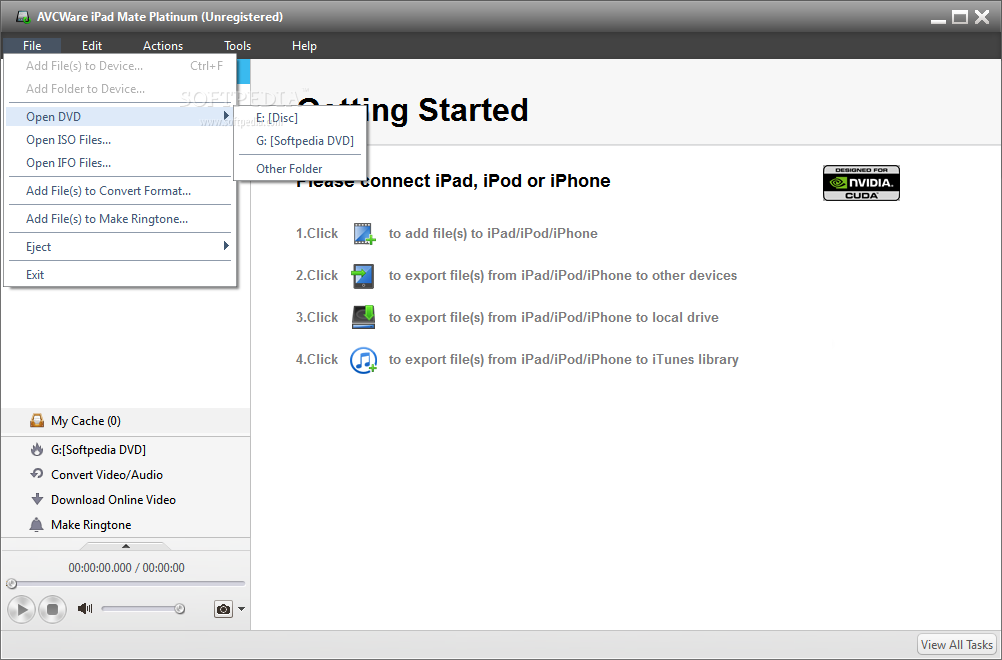
Task: Select E: [Disc] from Open DVD submenu
Action: (277, 118)
